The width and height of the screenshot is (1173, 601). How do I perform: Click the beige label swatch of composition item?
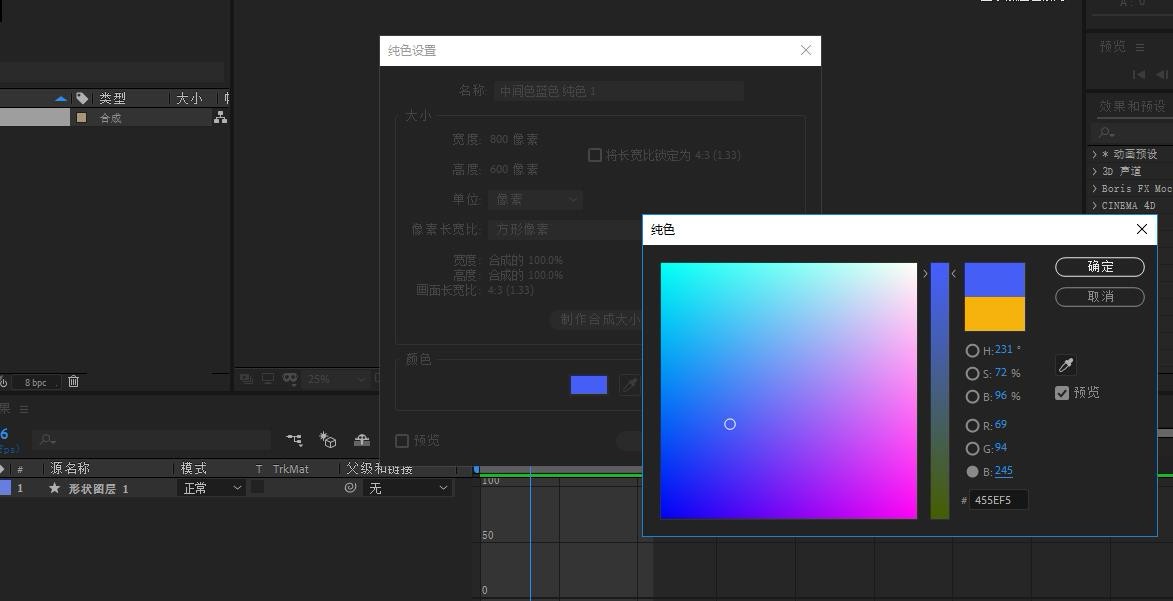click(82, 118)
